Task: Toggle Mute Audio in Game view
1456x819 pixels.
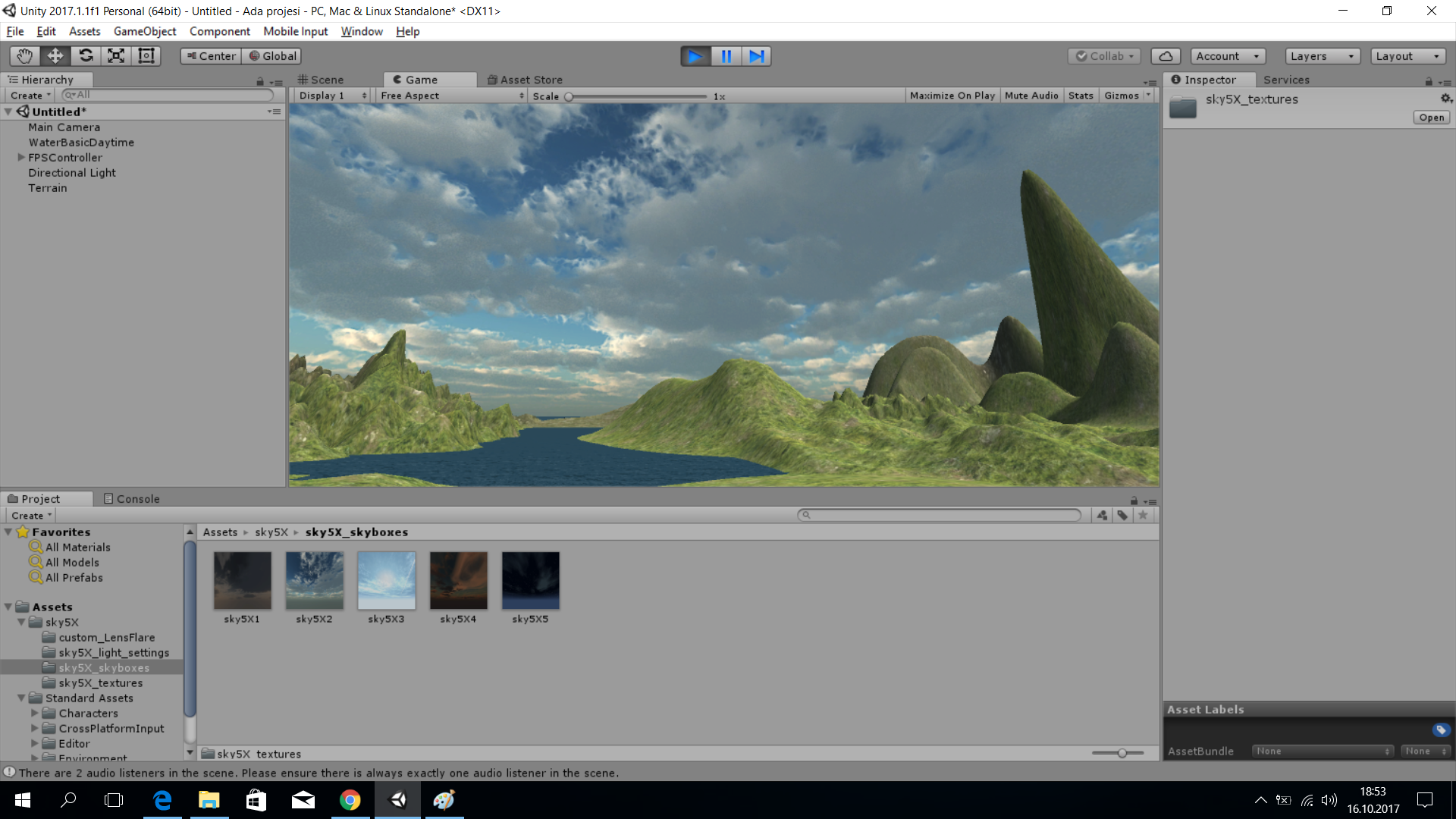Action: pos(1031,96)
